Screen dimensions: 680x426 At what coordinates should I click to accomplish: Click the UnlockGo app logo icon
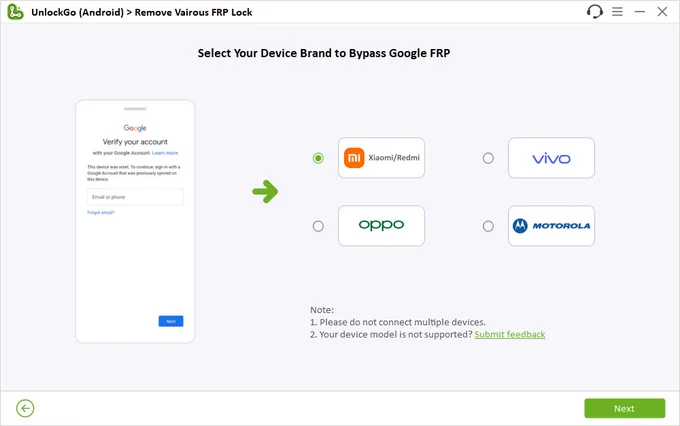(x=15, y=12)
